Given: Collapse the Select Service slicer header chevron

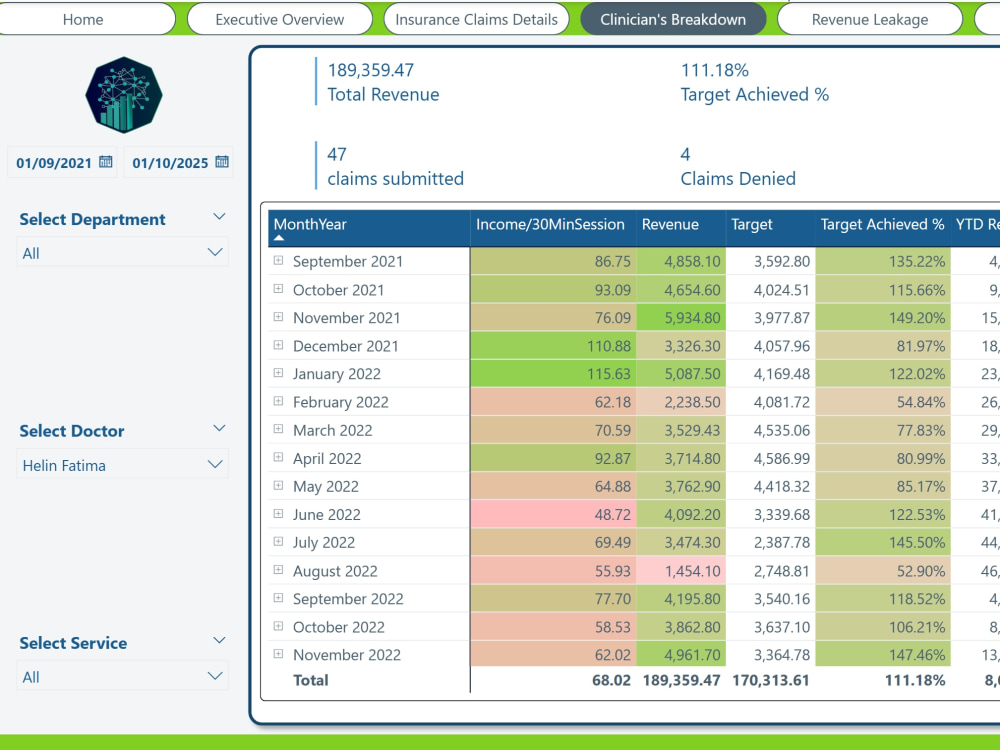Looking at the screenshot, I should (x=219, y=640).
